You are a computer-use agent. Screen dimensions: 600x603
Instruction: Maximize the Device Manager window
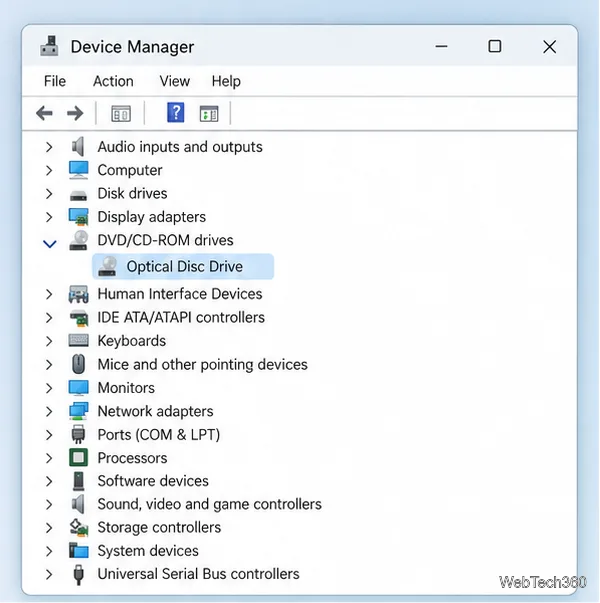(x=495, y=47)
